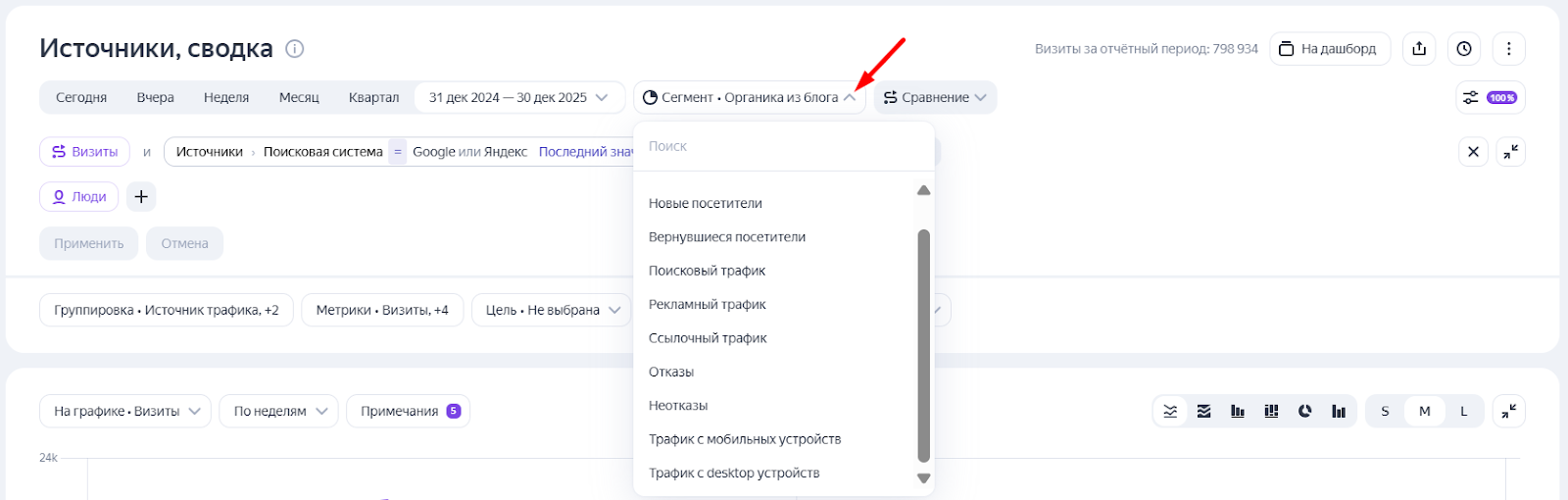Open the 100% sampling accuracy settings

click(x=1490, y=98)
